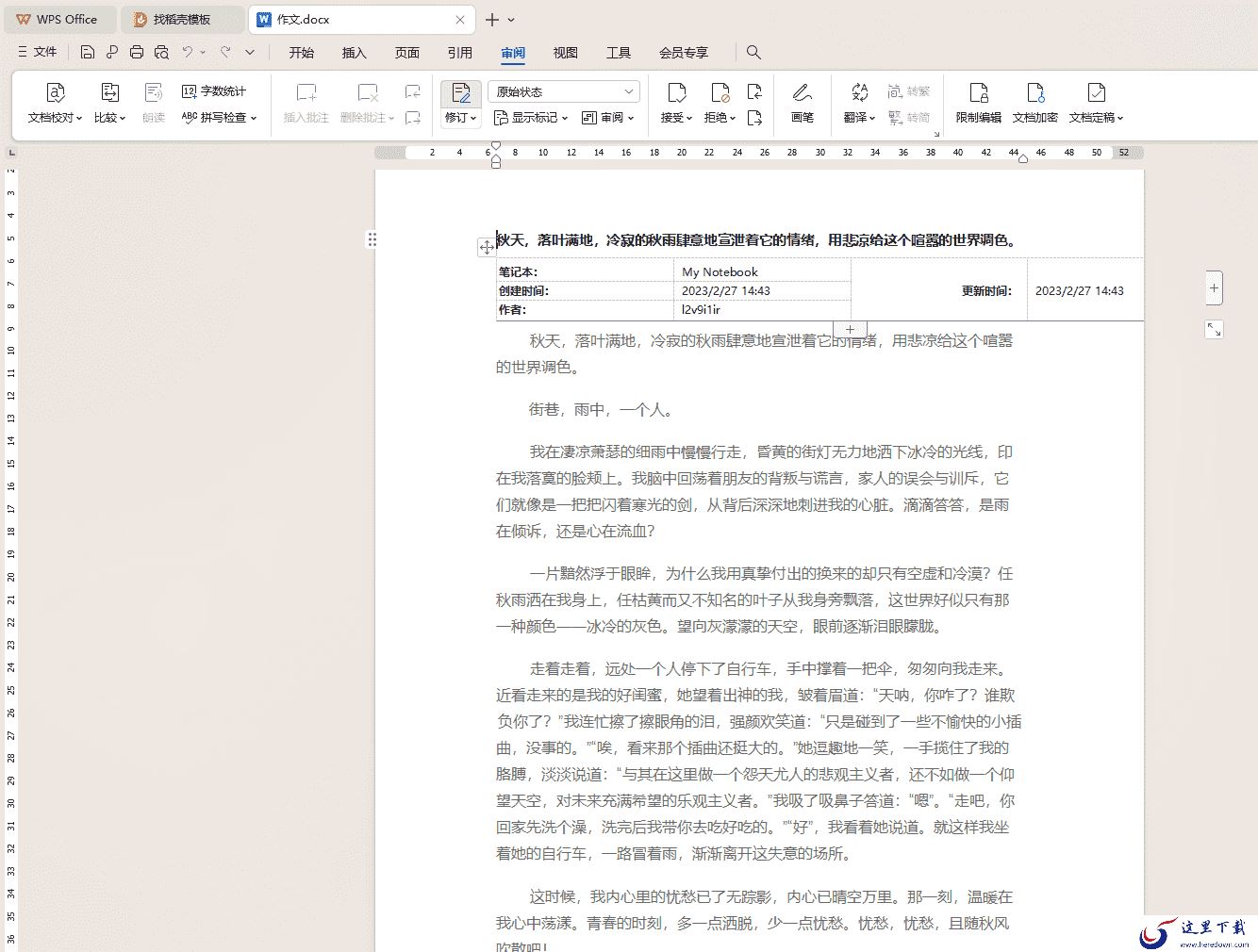Close the 作文.docx document tab
1258x952 pixels.
[460, 19]
